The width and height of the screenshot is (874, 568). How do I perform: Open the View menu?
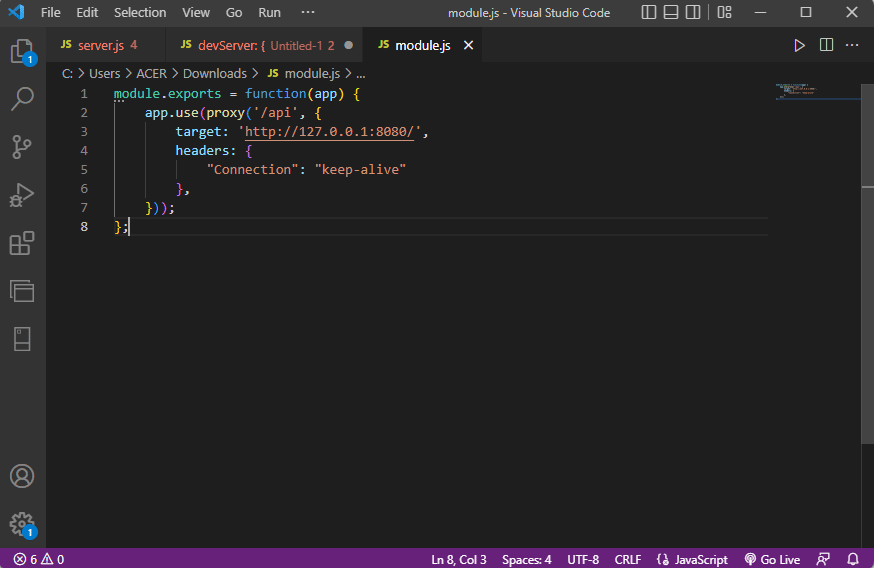tap(196, 12)
